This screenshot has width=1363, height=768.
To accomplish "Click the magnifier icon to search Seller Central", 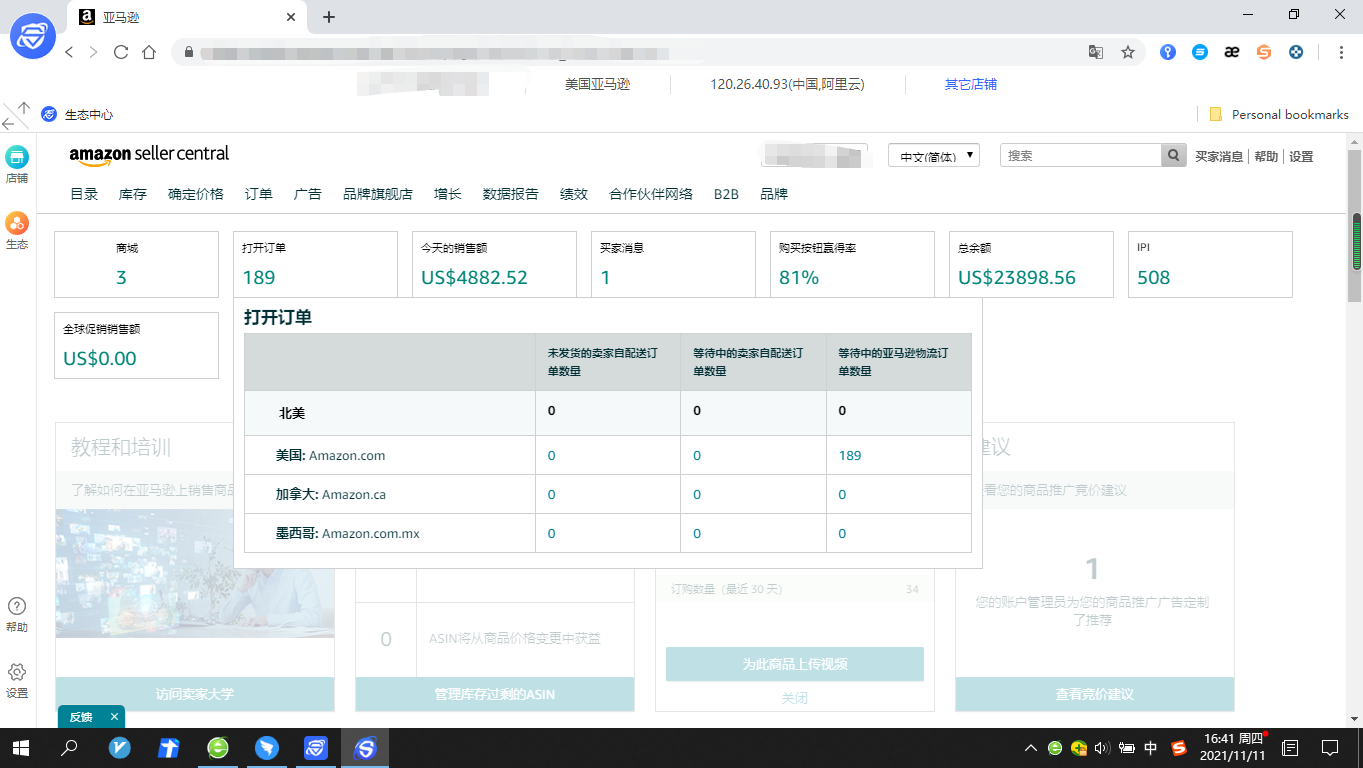I will 1172,155.
